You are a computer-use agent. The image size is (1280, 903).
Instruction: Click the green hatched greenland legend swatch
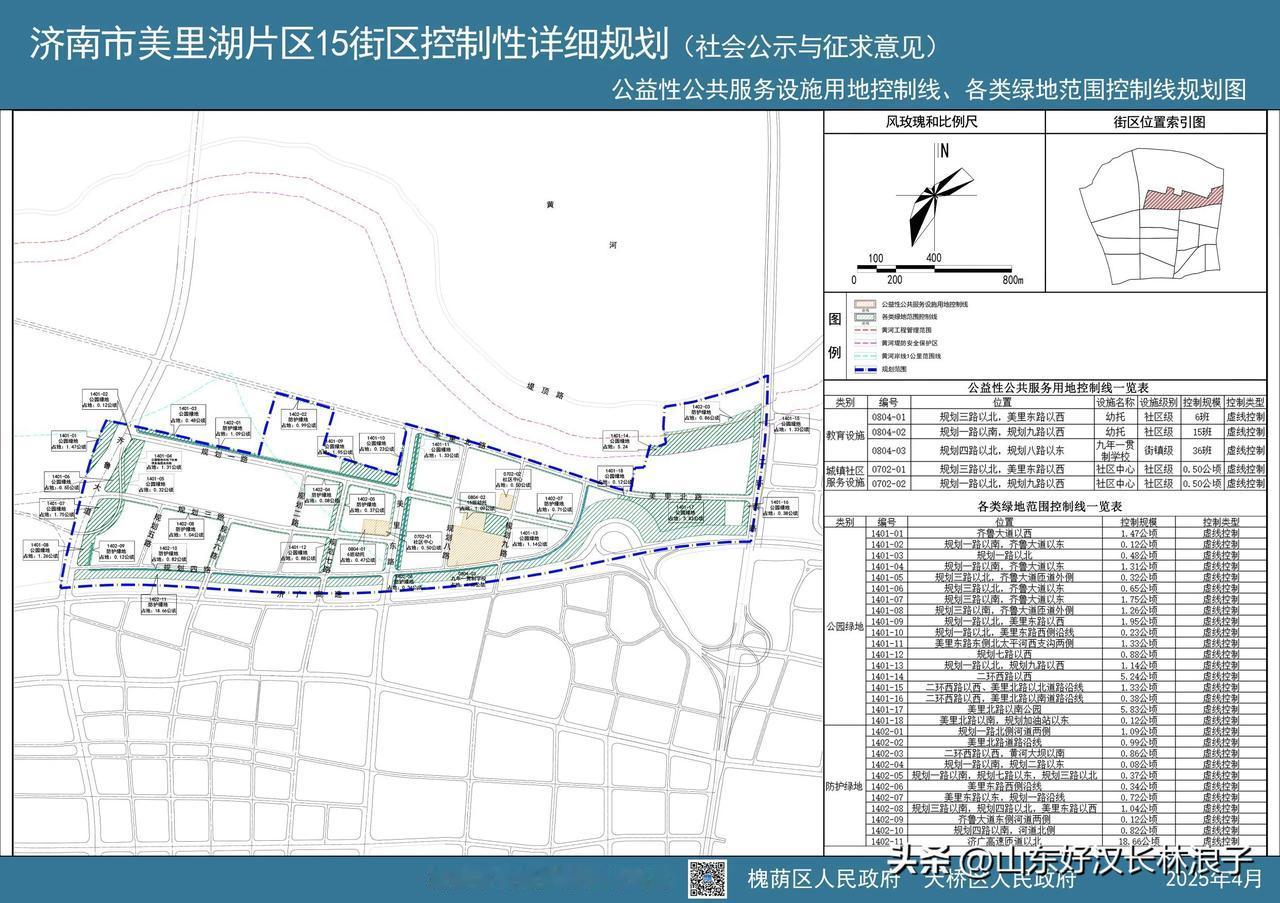(864, 315)
